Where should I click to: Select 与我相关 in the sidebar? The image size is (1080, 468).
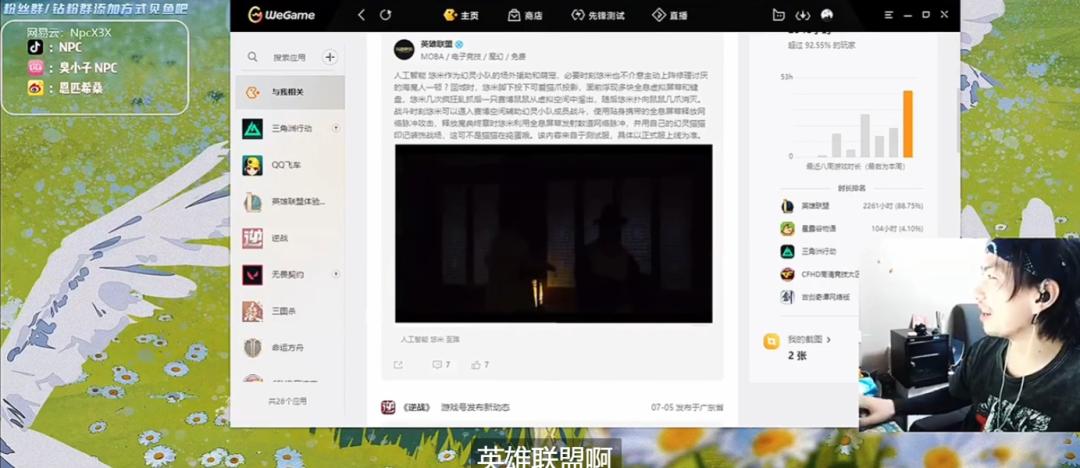point(290,92)
